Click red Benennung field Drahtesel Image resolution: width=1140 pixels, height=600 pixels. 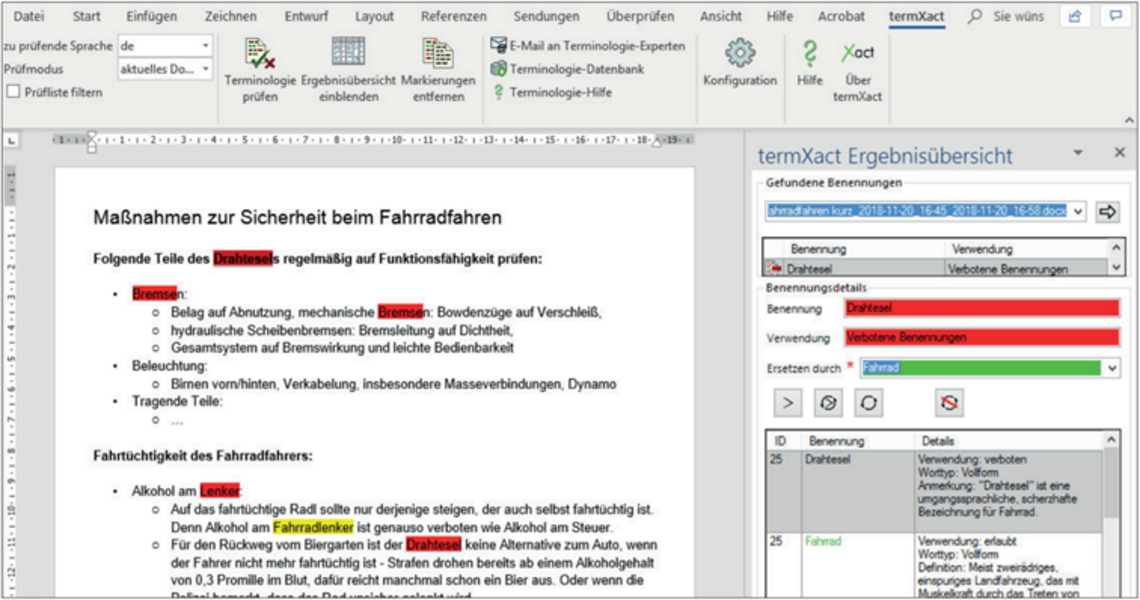click(982, 308)
